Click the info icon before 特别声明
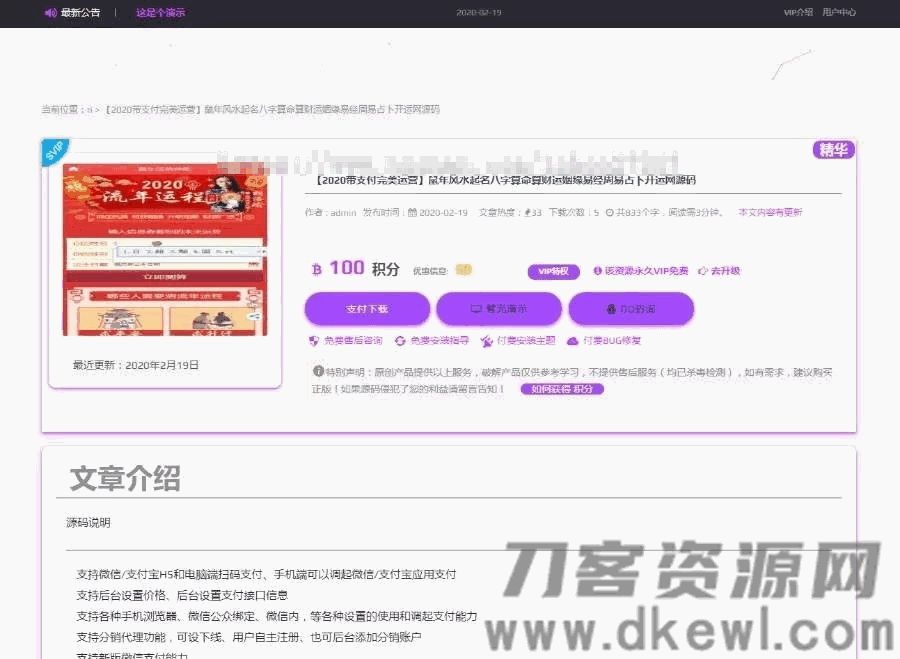The image size is (900, 659). [x=318, y=372]
